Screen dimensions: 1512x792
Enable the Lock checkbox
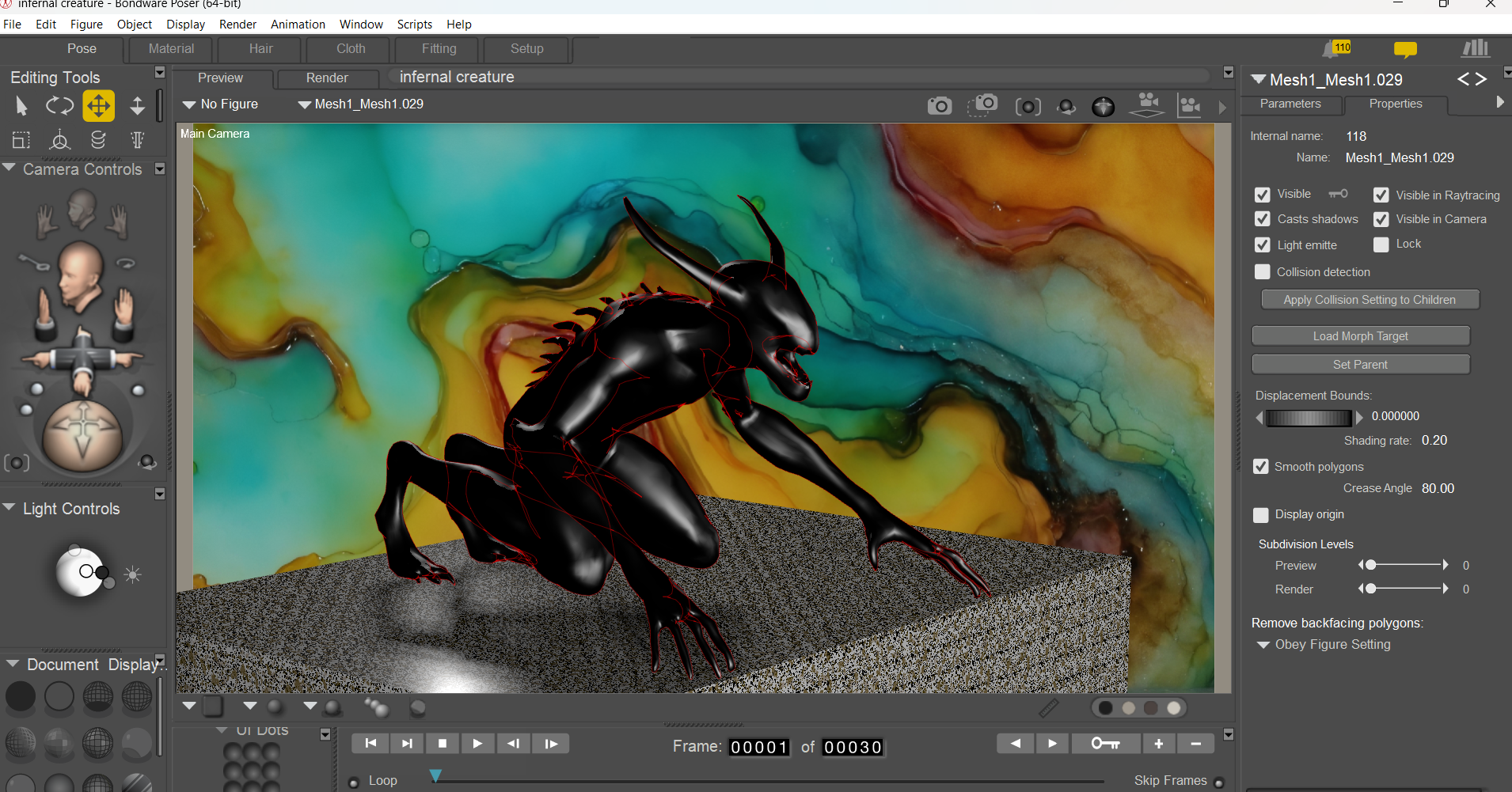1381,244
